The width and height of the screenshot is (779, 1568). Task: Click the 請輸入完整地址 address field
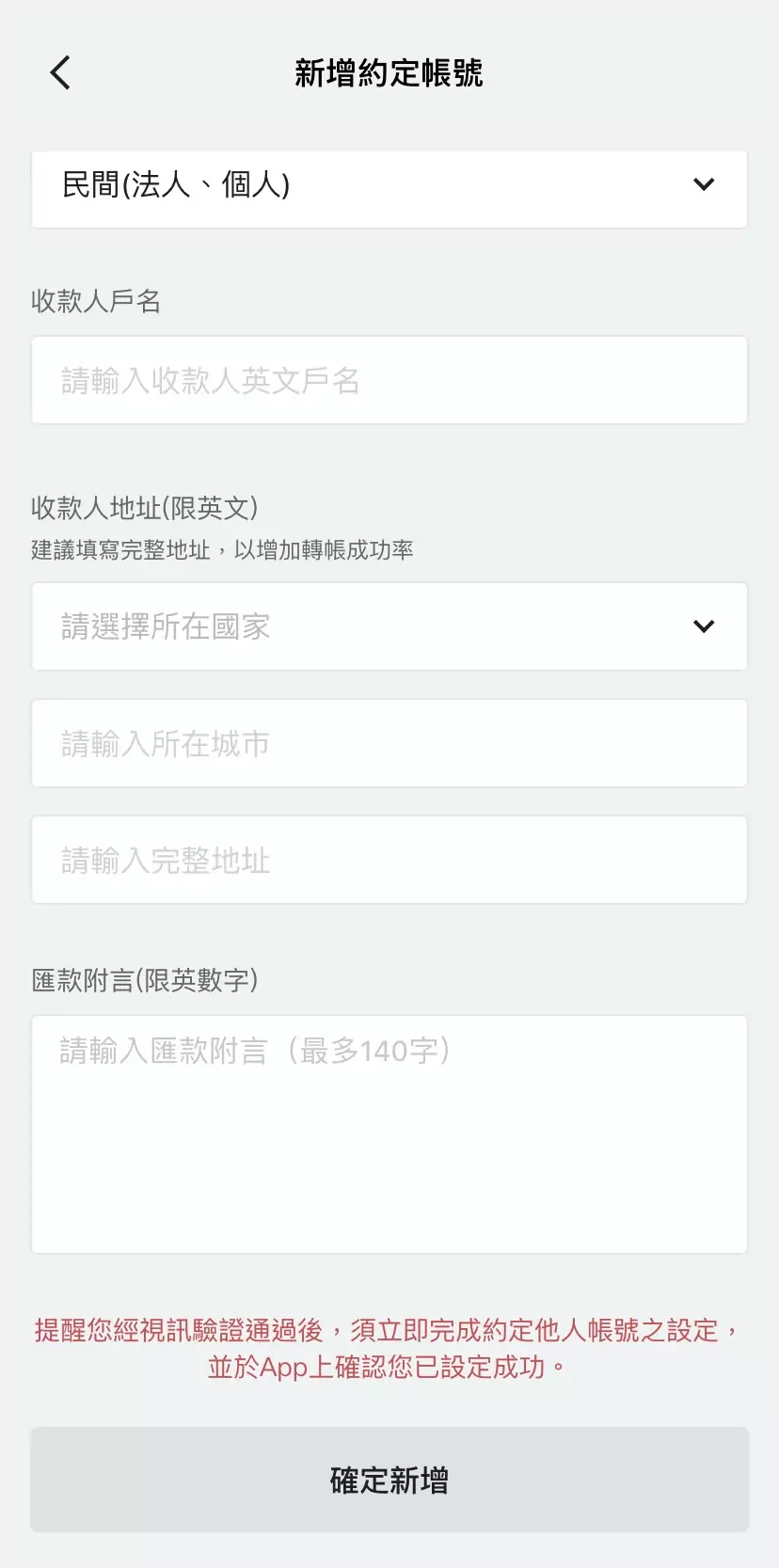point(389,860)
